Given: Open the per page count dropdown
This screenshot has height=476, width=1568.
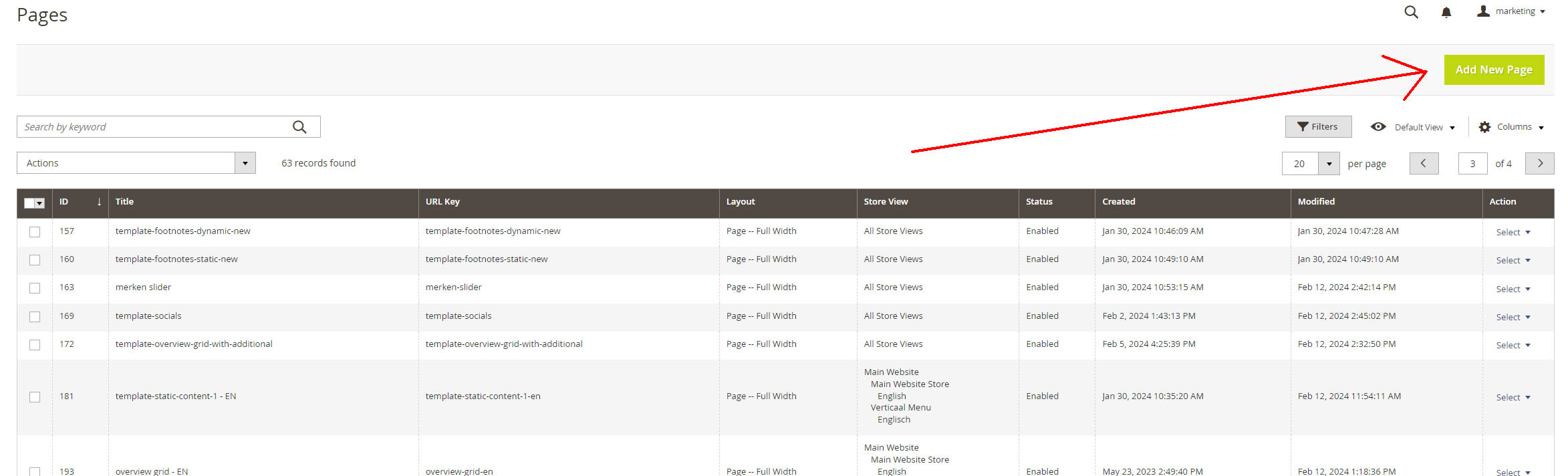Looking at the screenshot, I should pyautogui.click(x=1329, y=164).
